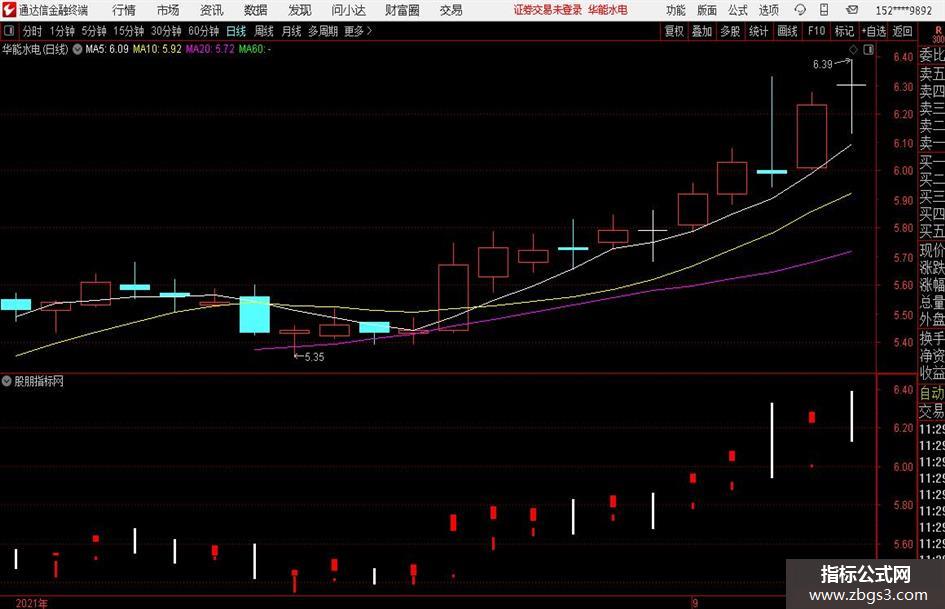The width and height of the screenshot is (945, 609).
Task: Open the 发现 menu
Action: pyautogui.click(x=300, y=10)
